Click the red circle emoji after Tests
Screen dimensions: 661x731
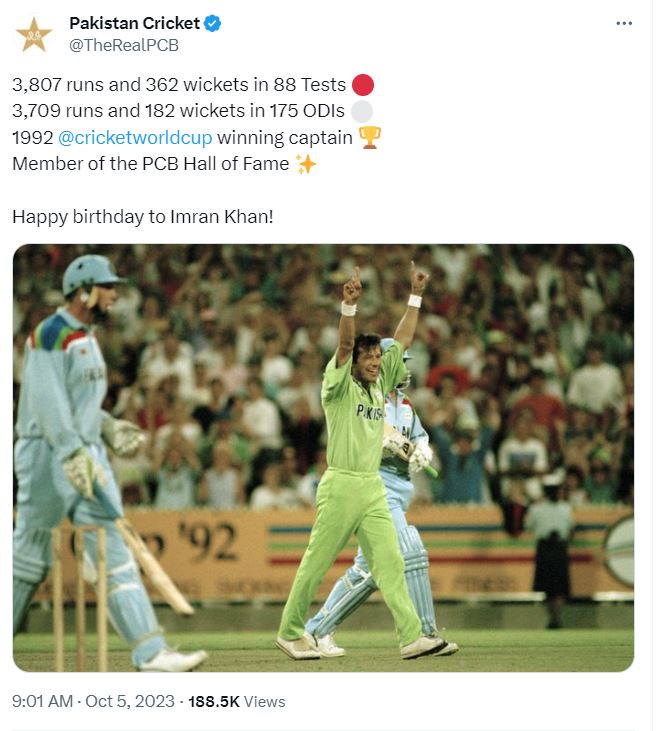pos(364,87)
